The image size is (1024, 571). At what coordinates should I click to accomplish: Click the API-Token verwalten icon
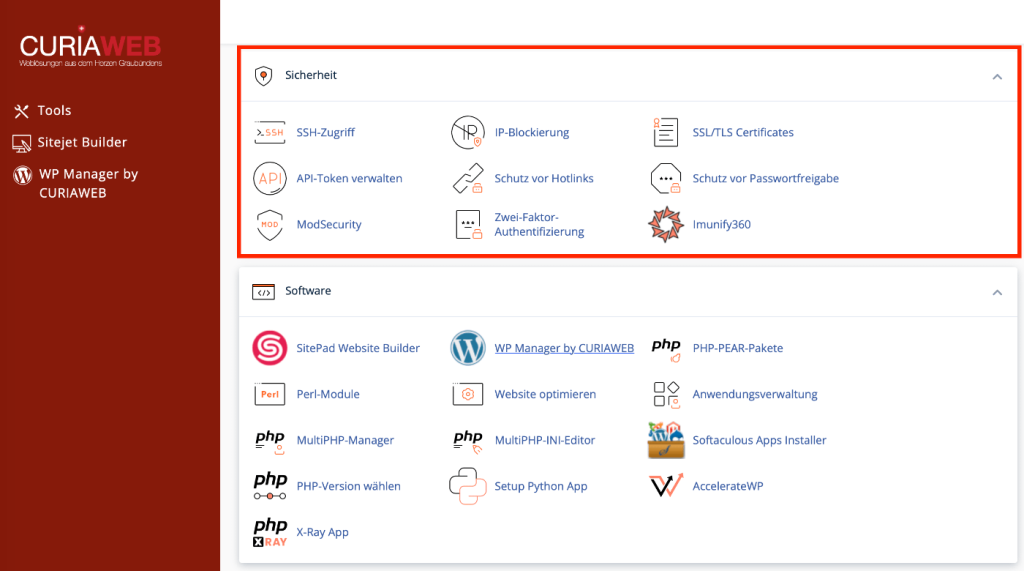[x=270, y=178]
